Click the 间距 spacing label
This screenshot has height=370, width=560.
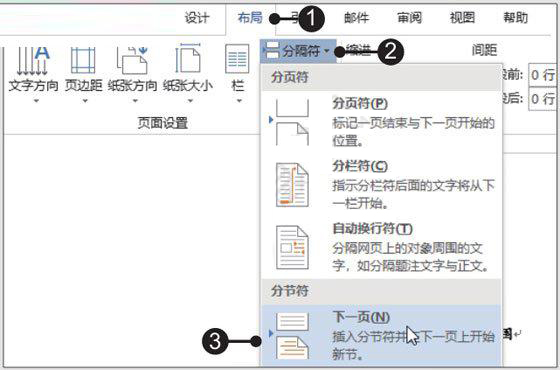[484, 50]
